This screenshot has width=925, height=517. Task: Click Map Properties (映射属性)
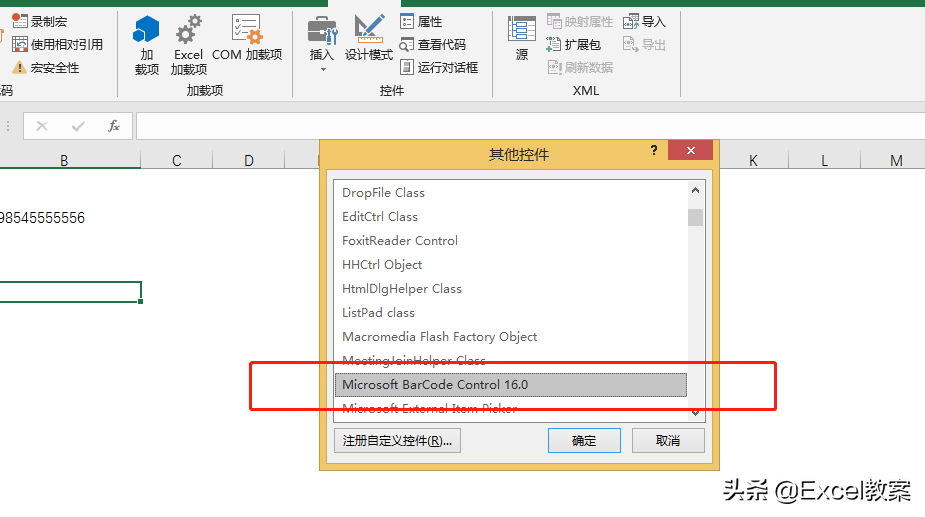pyautogui.click(x=580, y=22)
